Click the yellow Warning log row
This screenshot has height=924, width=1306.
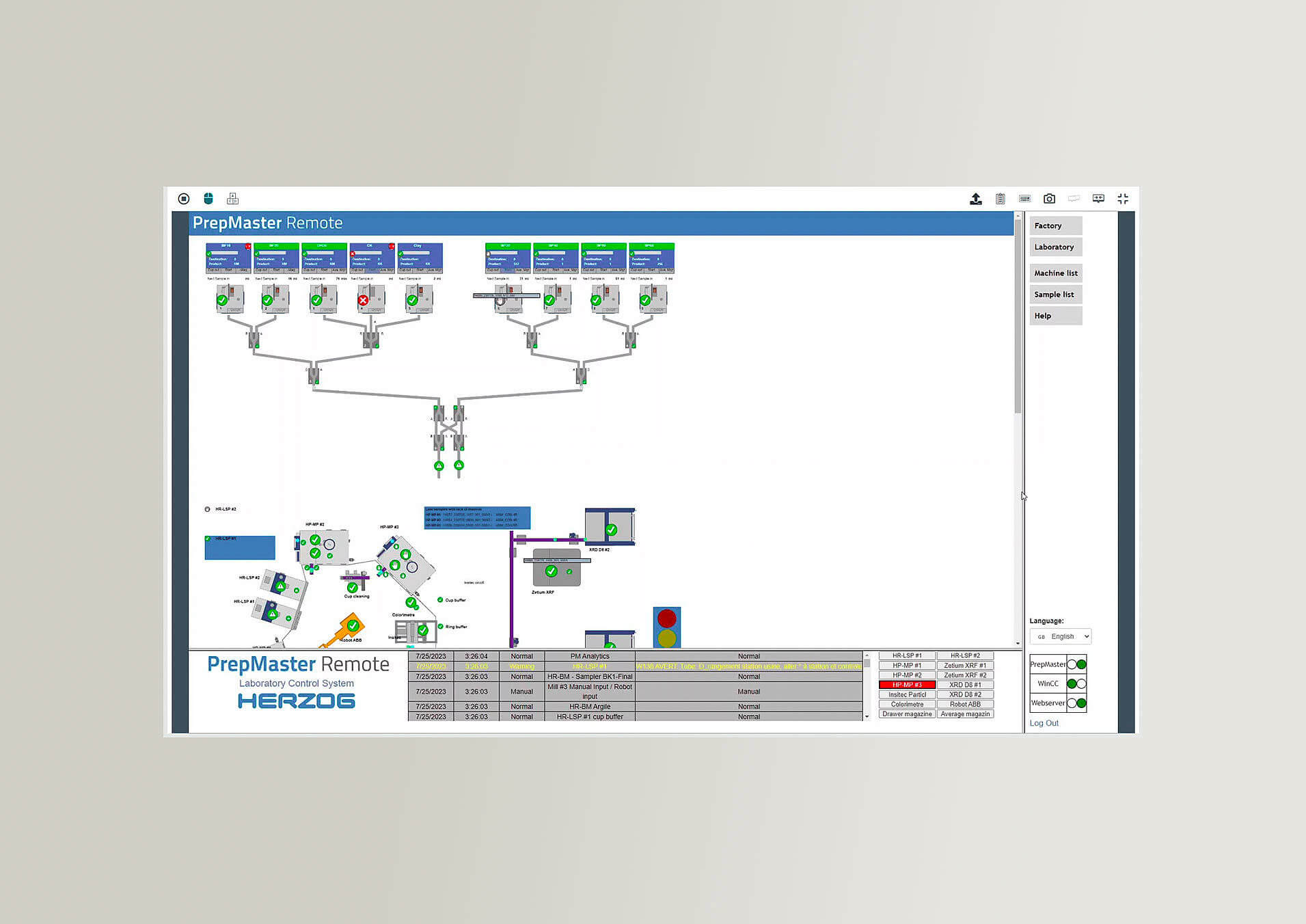[636, 666]
